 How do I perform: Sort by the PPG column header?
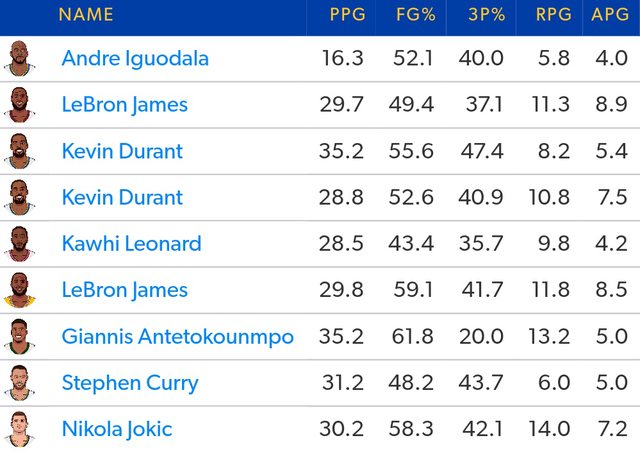pyautogui.click(x=347, y=15)
